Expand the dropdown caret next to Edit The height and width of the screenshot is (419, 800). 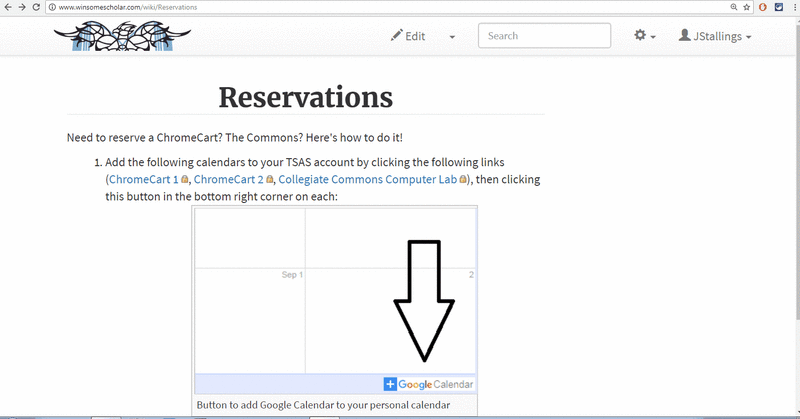coord(452,37)
